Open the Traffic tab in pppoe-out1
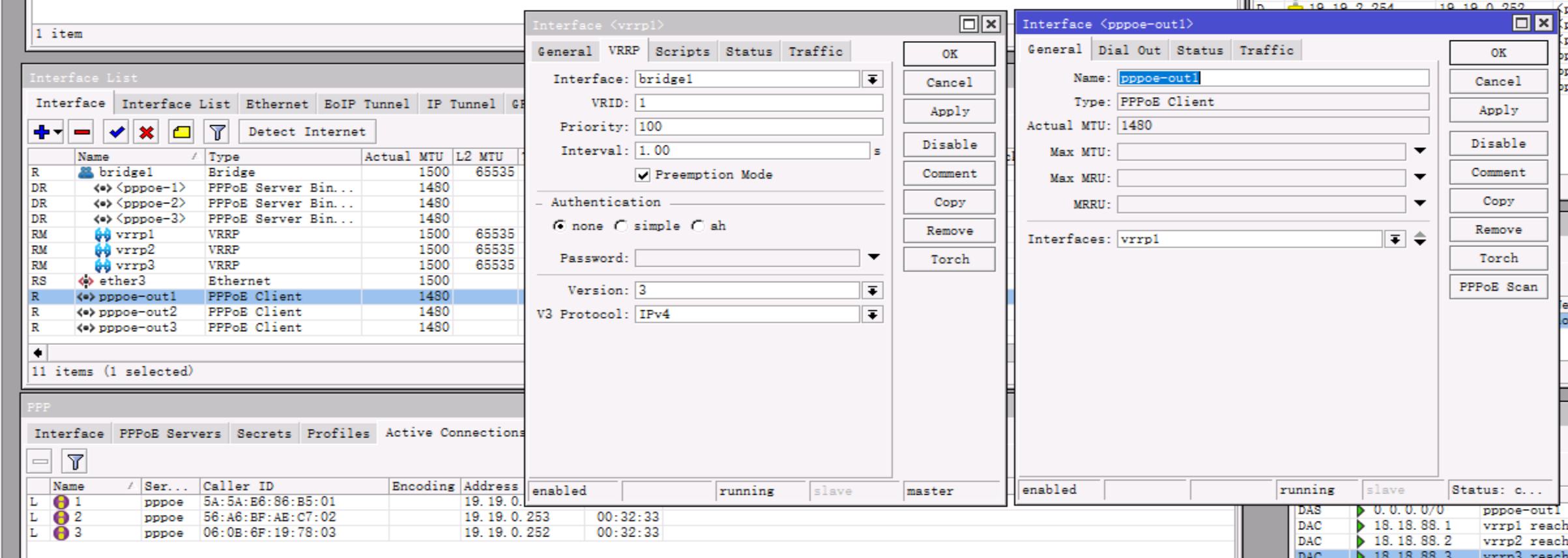 coord(1266,50)
